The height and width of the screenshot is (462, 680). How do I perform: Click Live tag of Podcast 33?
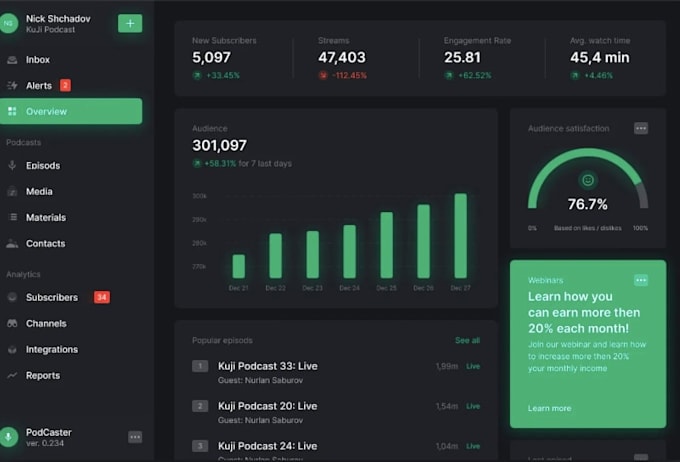point(473,367)
